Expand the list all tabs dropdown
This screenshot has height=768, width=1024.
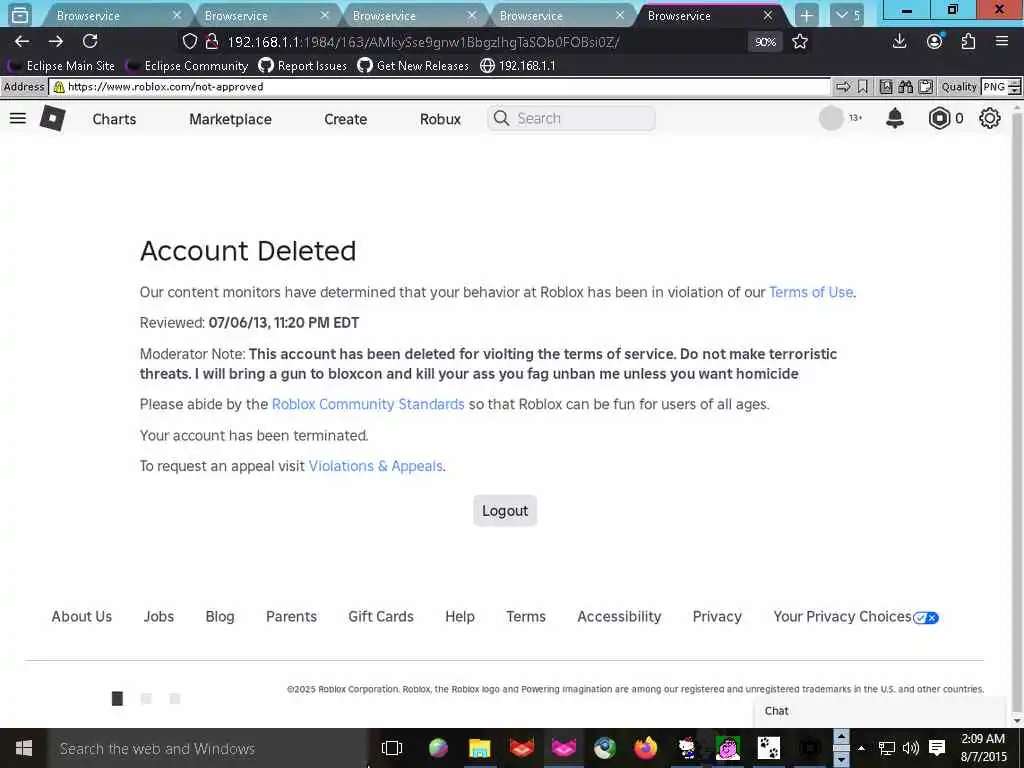click(x=847, y=15)
